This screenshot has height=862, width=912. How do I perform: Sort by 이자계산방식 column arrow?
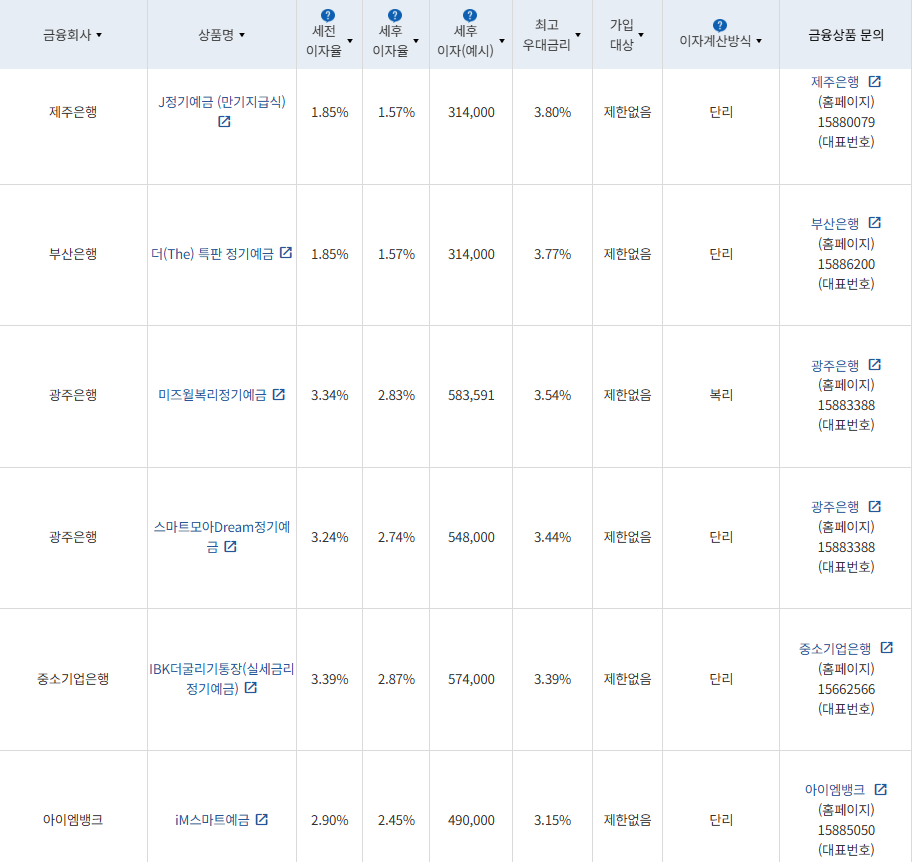[x=760, y=41]
